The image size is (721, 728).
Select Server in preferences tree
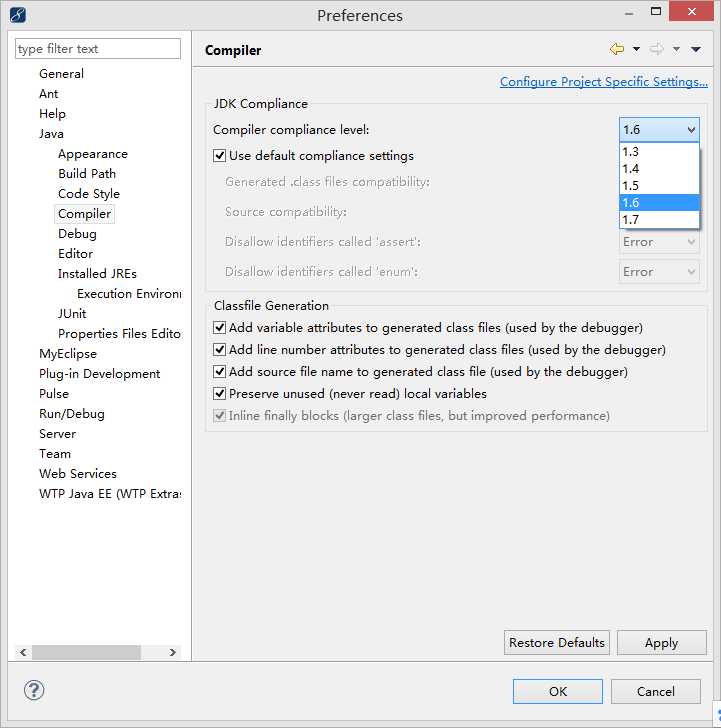tap(57, 434)
